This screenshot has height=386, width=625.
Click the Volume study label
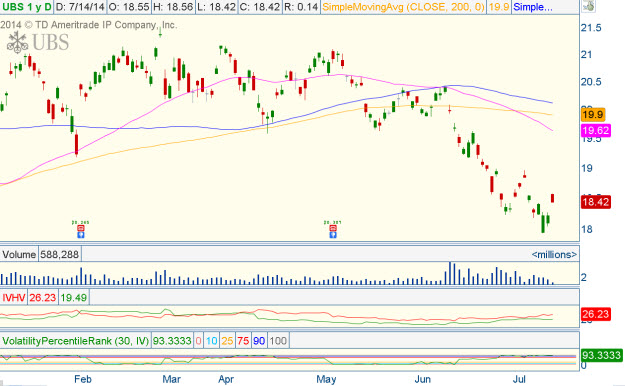19,254
